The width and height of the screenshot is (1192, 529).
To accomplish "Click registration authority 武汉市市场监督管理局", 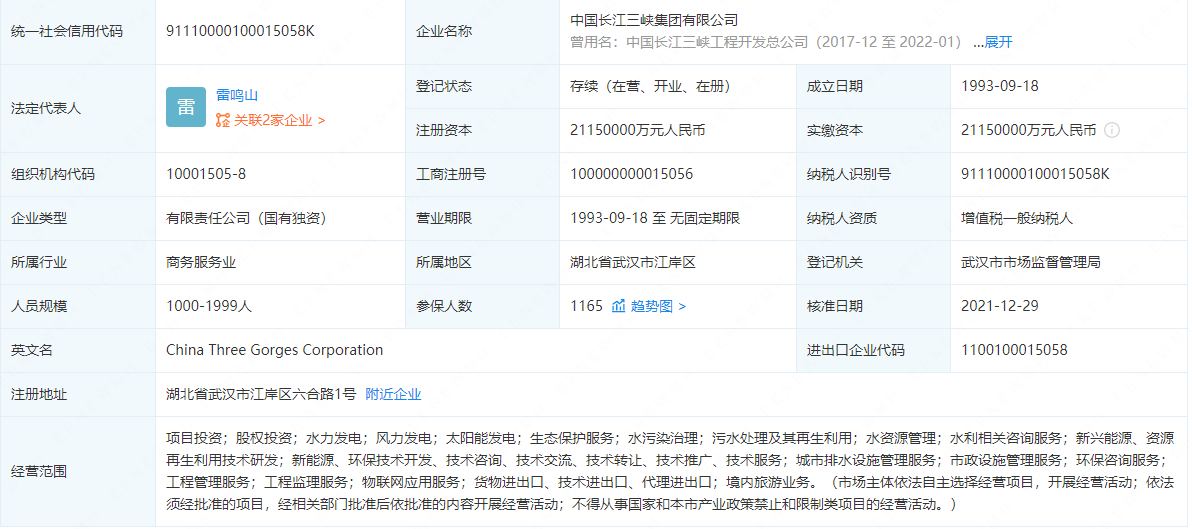I will click(1031, 263).
